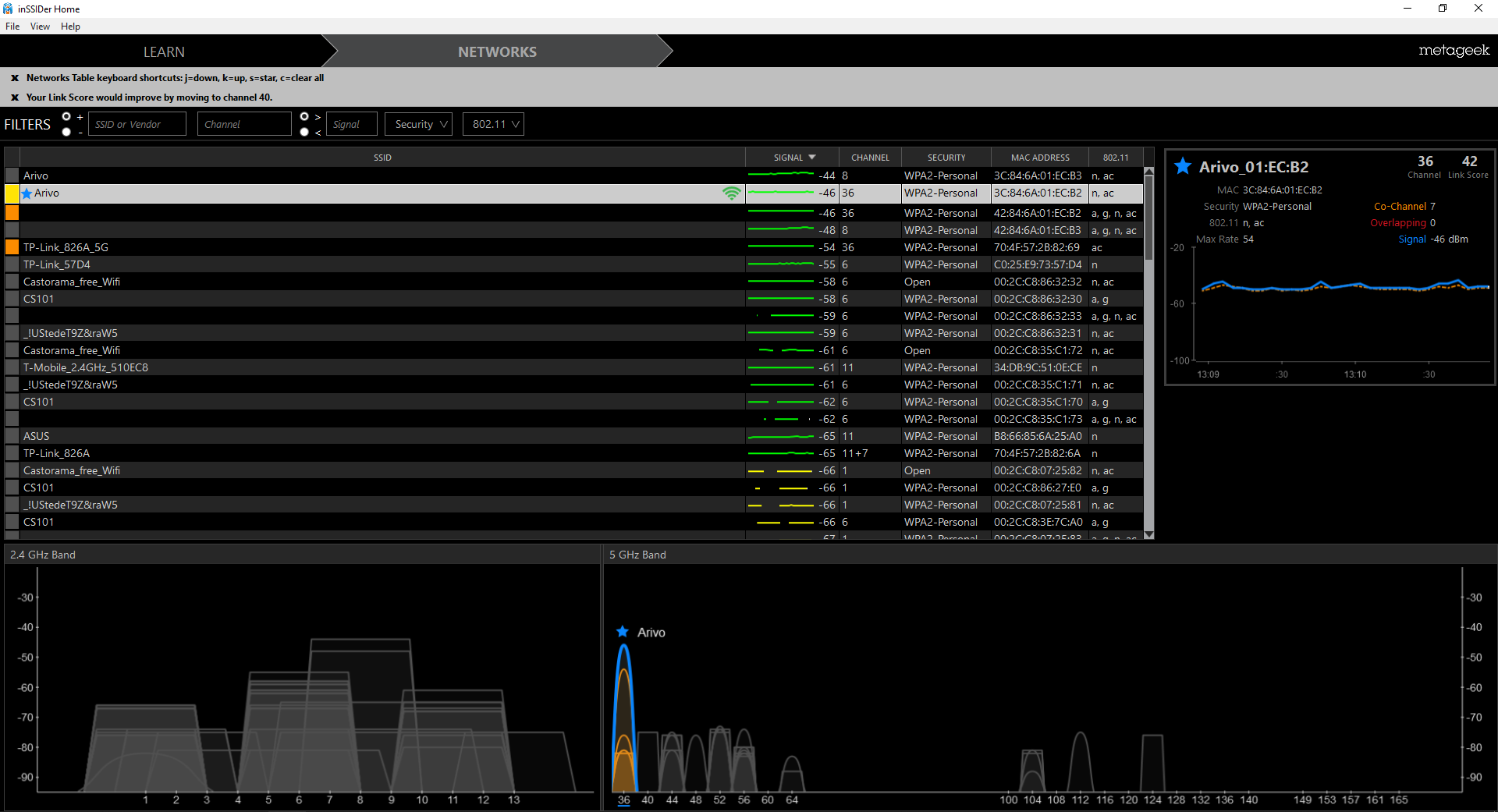
Task: Select the TP-Link_826A_5G network row
Action: 573,247
